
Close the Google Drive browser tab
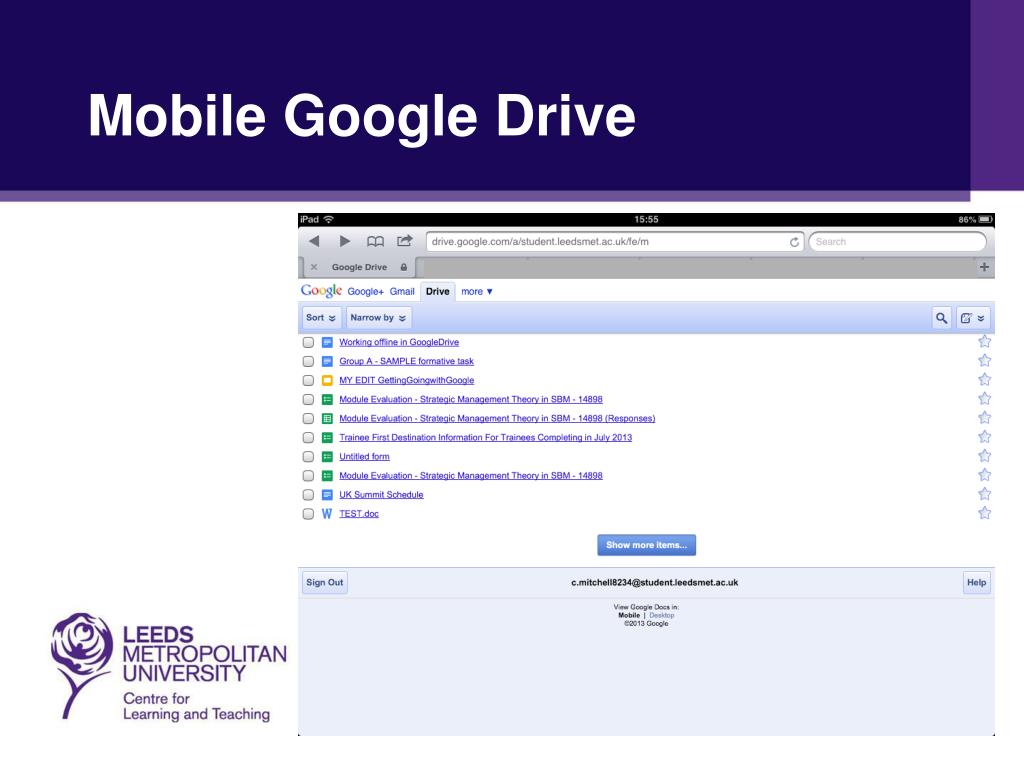click(314, 267)
